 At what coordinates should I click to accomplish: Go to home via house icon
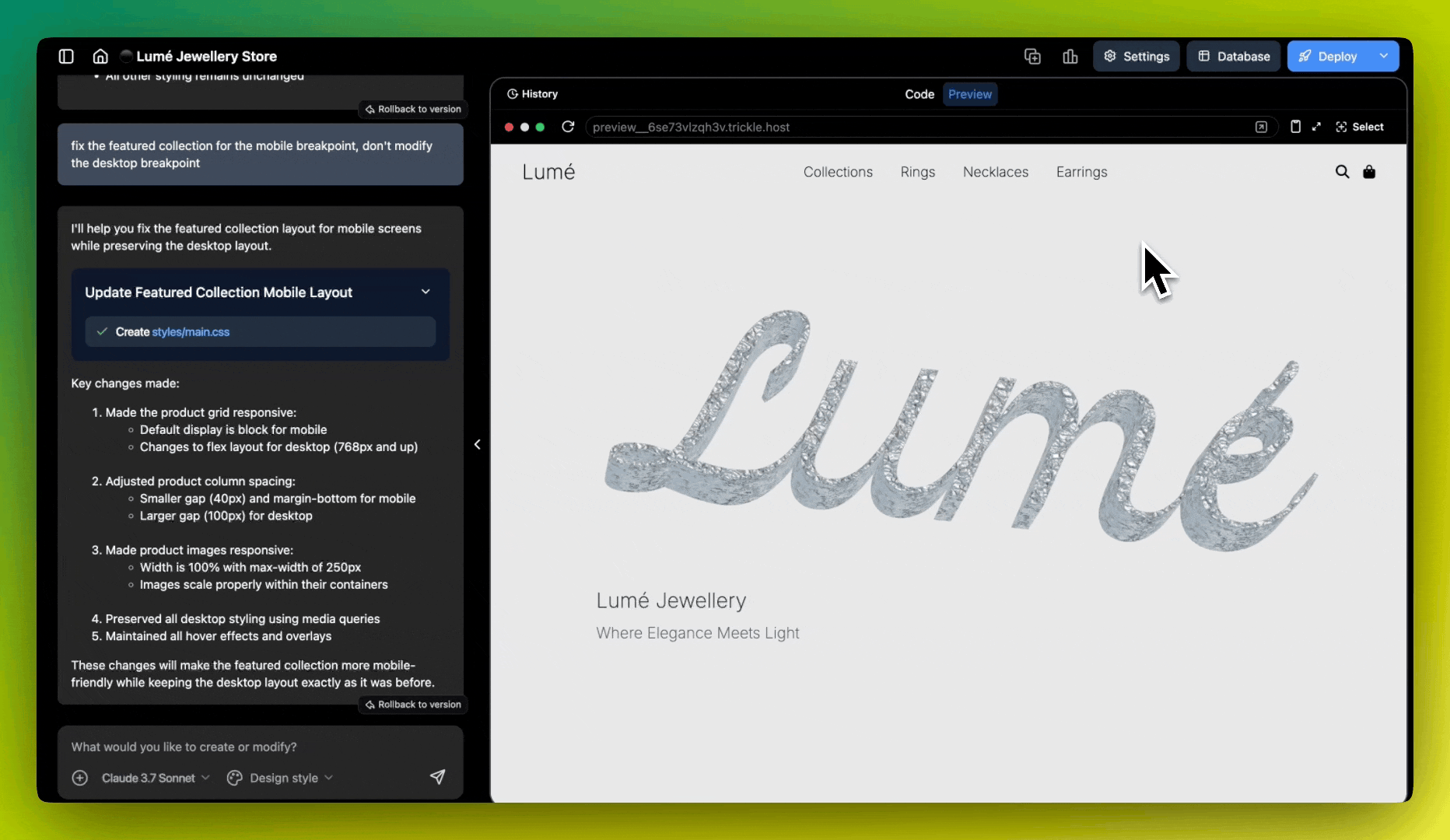click(x=100, y=56)
